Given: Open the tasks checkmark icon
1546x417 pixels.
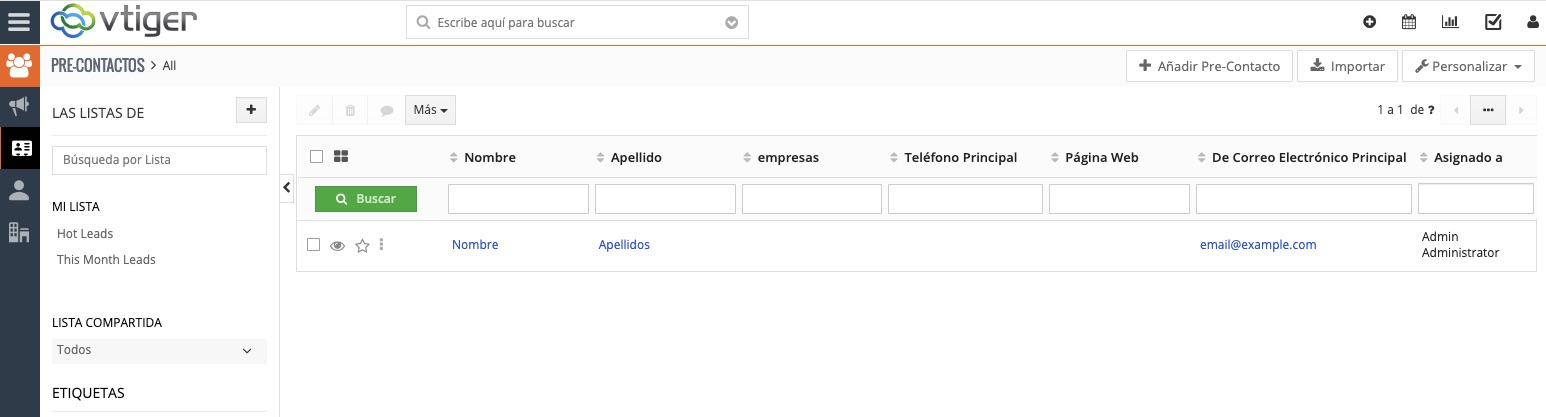Looking at the screenshot, I should pos(1493,22).
